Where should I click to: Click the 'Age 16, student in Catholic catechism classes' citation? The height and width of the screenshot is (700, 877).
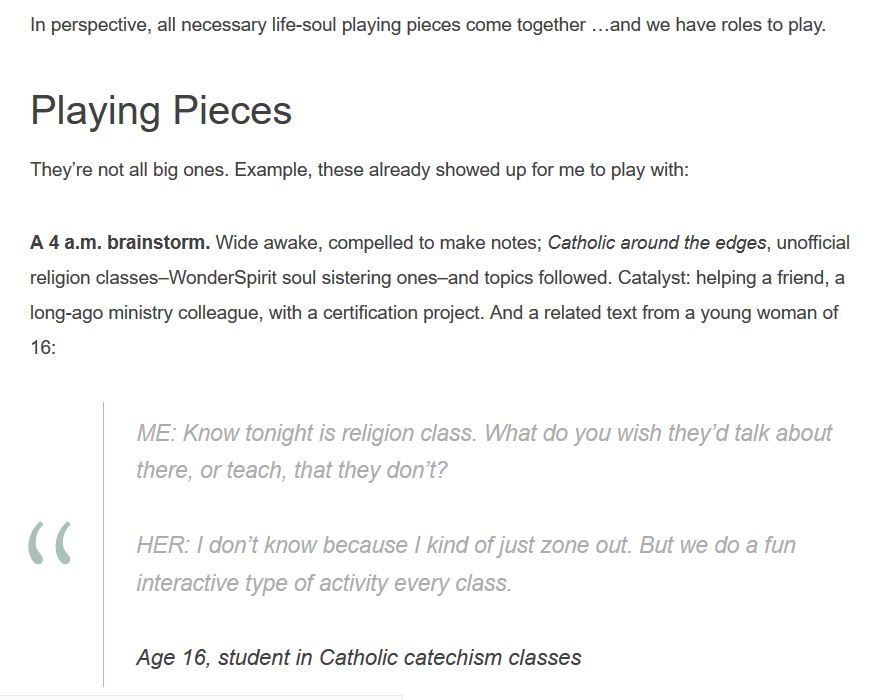coord(359,658)
